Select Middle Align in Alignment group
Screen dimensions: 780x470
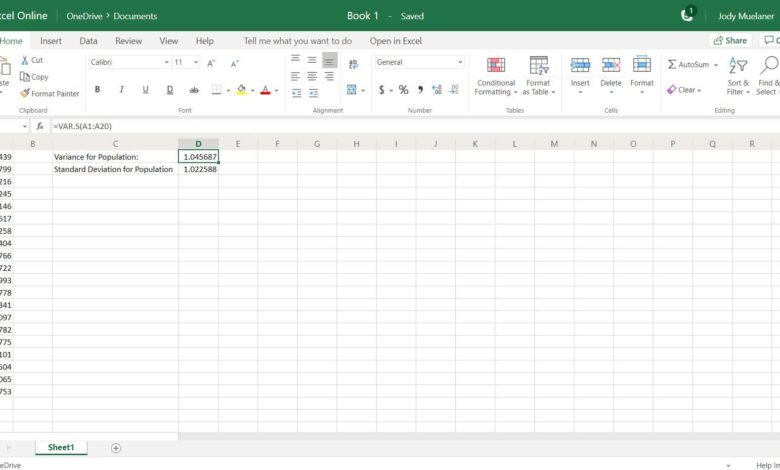(x=312, y=60)
